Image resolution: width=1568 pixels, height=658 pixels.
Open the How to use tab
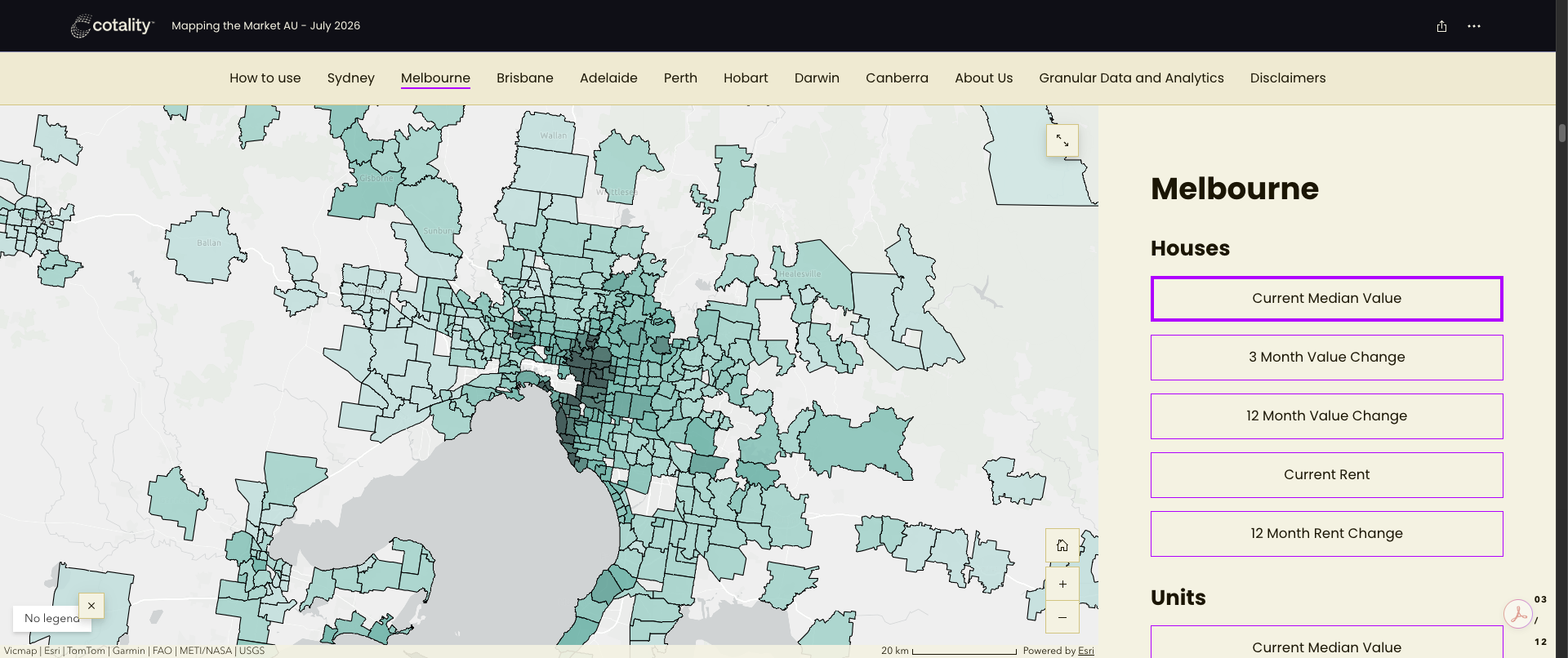pos(265,78)
